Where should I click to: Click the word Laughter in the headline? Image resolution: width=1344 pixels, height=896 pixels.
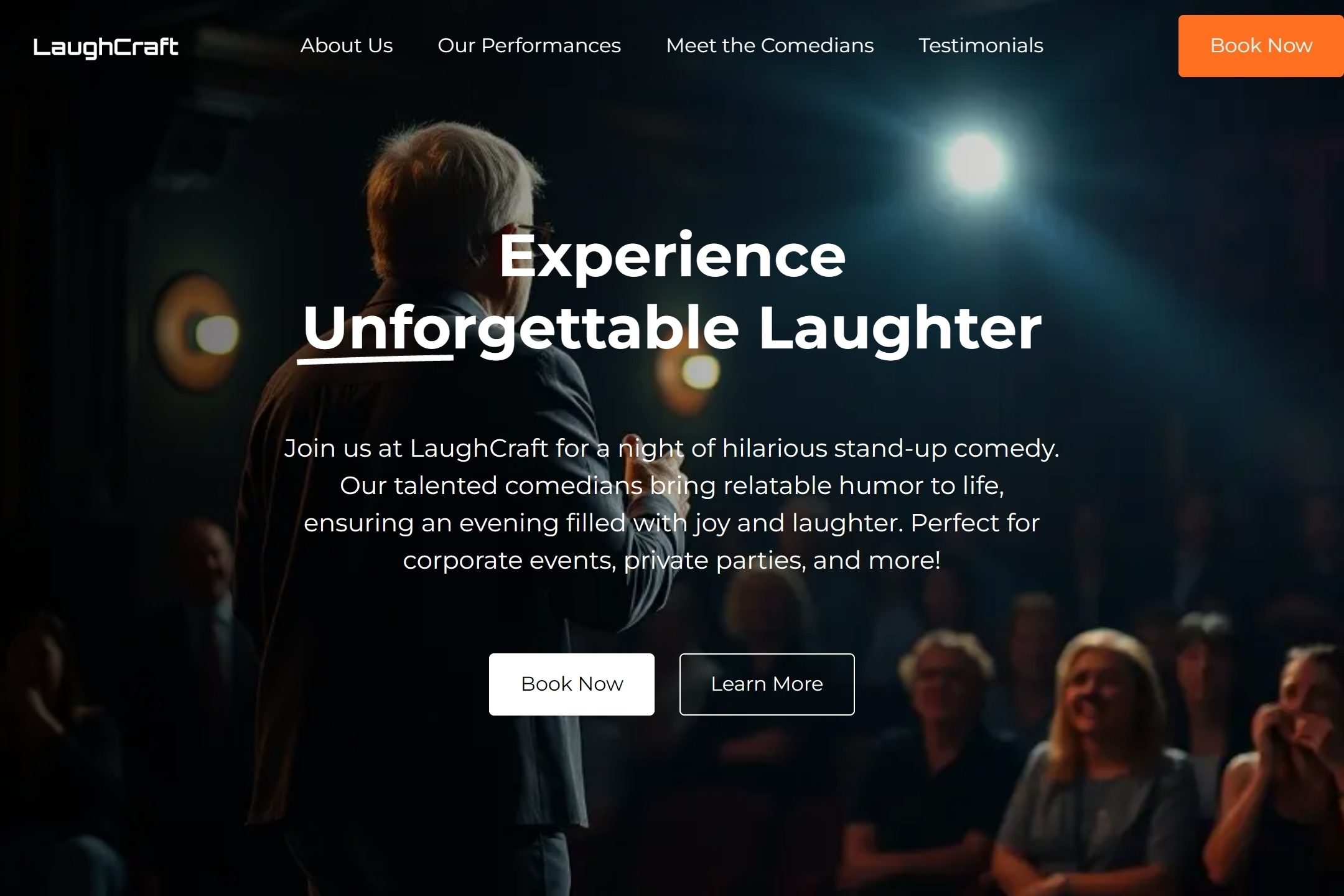(900, 328)
